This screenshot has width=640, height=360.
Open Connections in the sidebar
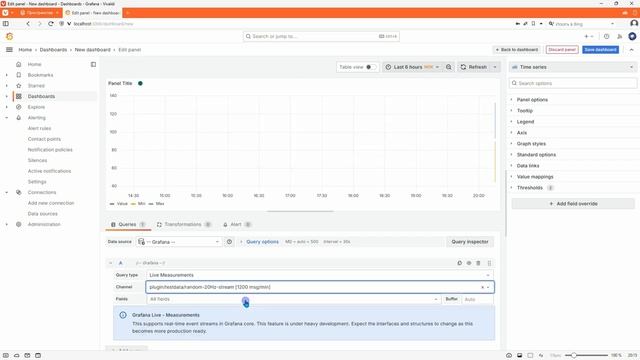42,192
